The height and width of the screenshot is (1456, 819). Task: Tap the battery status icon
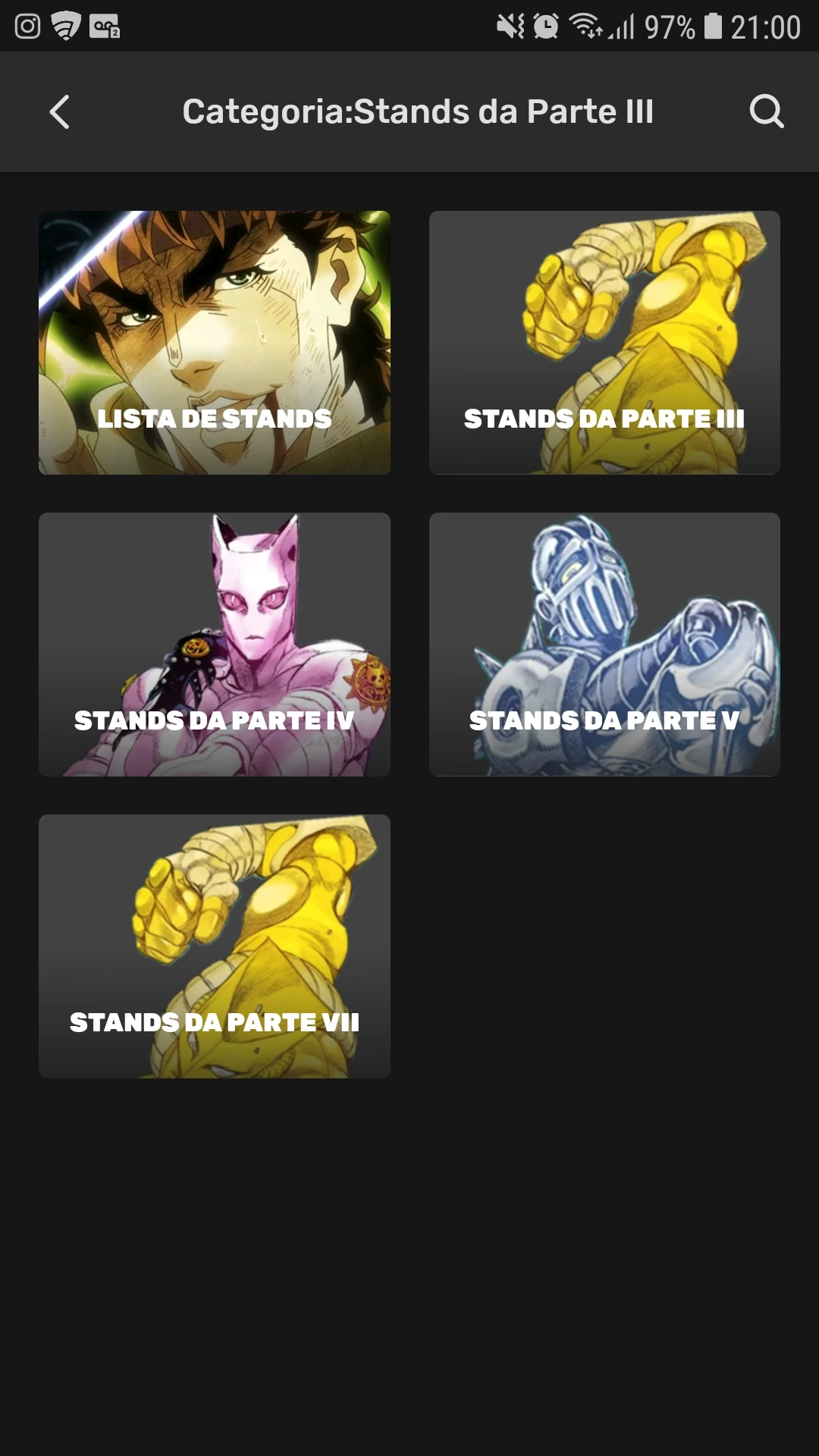tap(713, 26)
